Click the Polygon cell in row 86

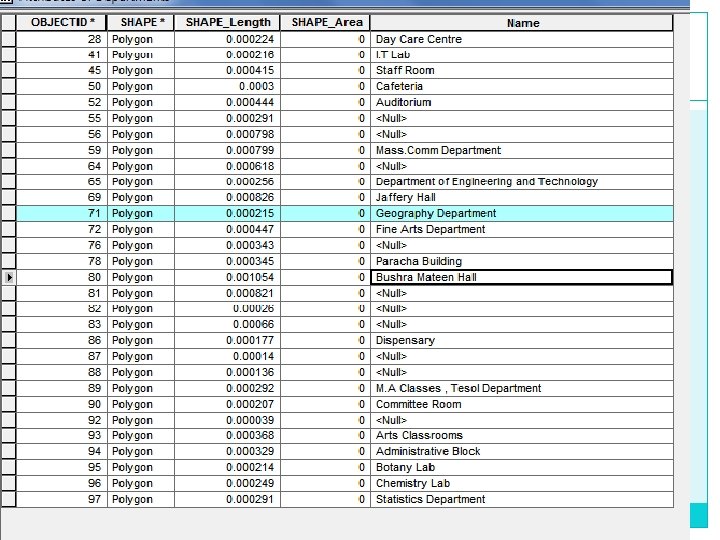point(141,340)
